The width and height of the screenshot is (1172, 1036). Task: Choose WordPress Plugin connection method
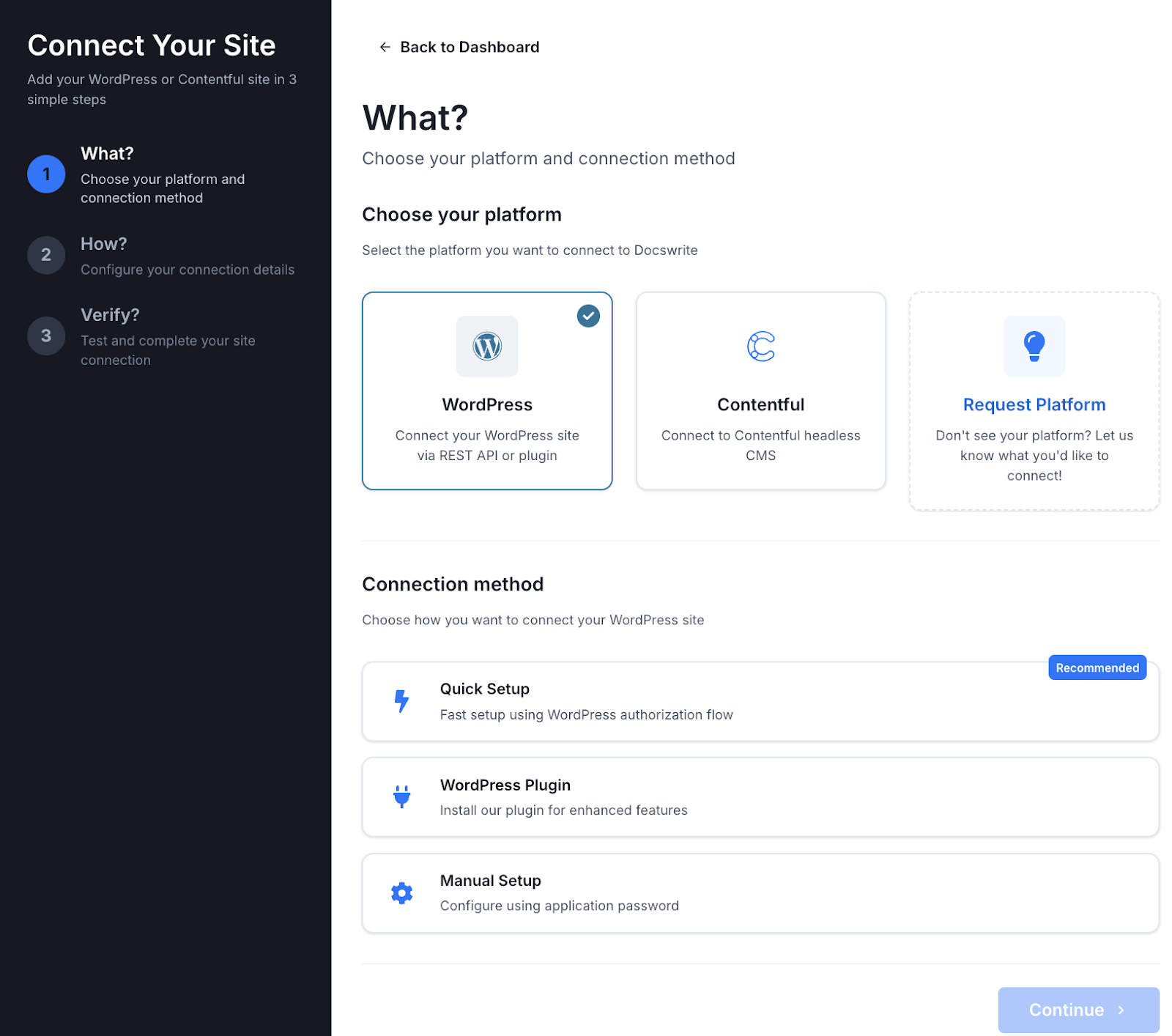pyautogui.click(x=760, y=796)
